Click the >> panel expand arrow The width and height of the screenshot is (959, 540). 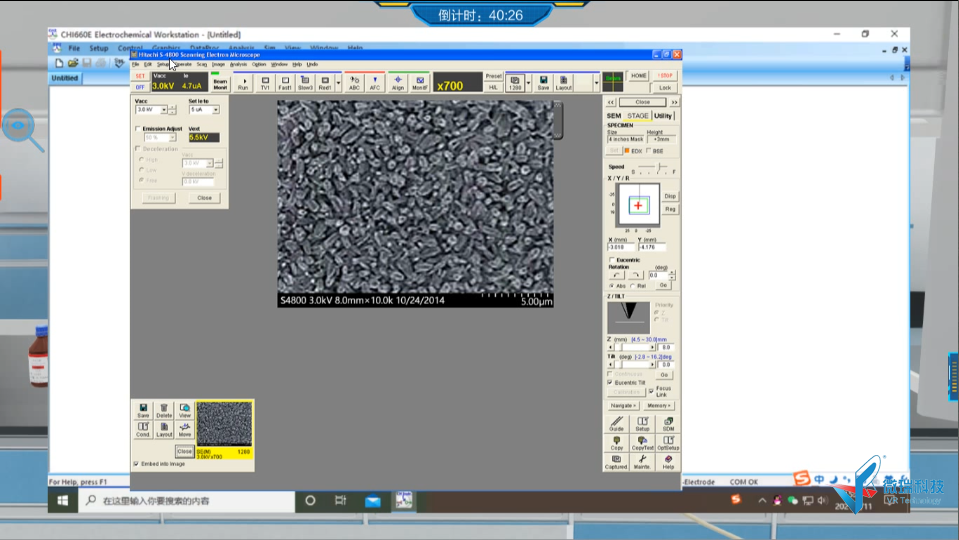pos(674,102)
